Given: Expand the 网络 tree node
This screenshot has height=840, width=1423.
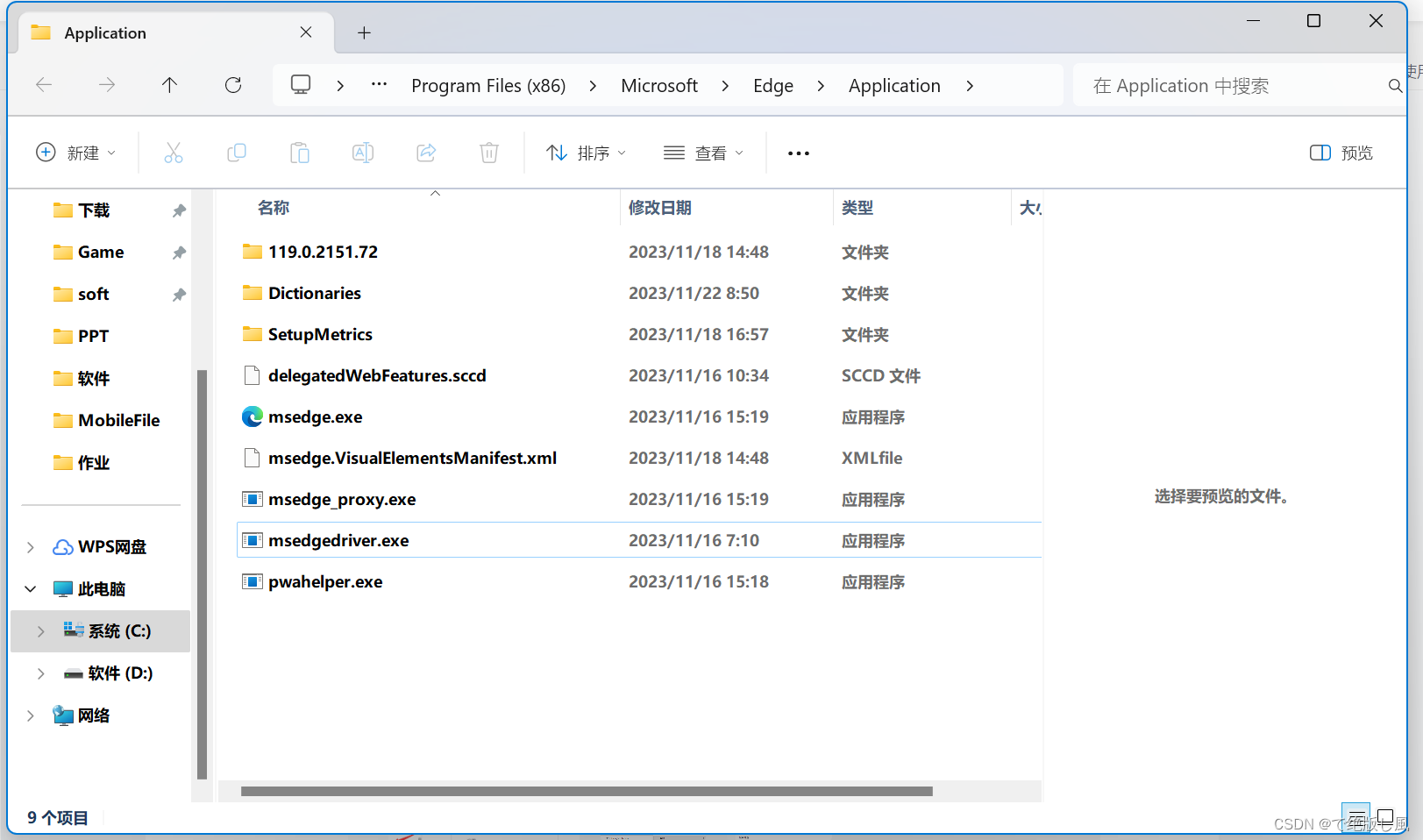Looking at the screenshot, I should (31, 715).
